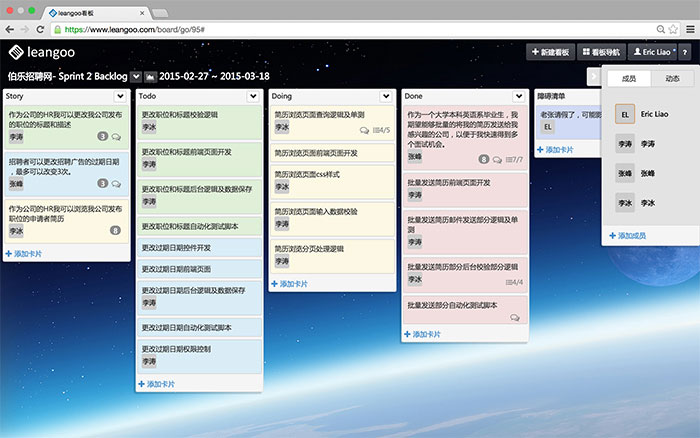Screen dimensions: 700x438
Task: Open the 更改过期日期自动化测试脚本 card
Action: coord(199,327)
